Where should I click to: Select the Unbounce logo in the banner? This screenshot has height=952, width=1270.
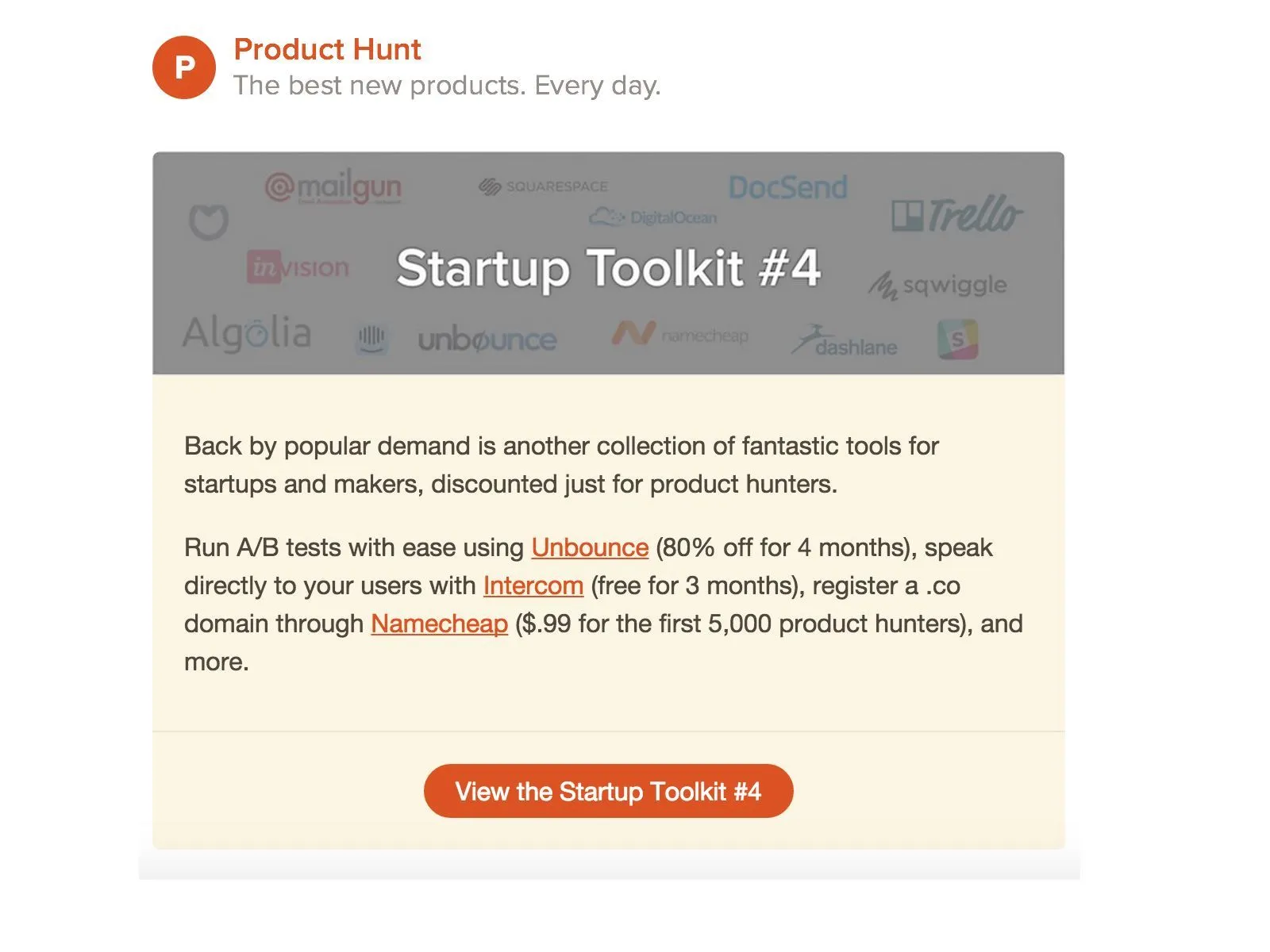coord(488,340)
